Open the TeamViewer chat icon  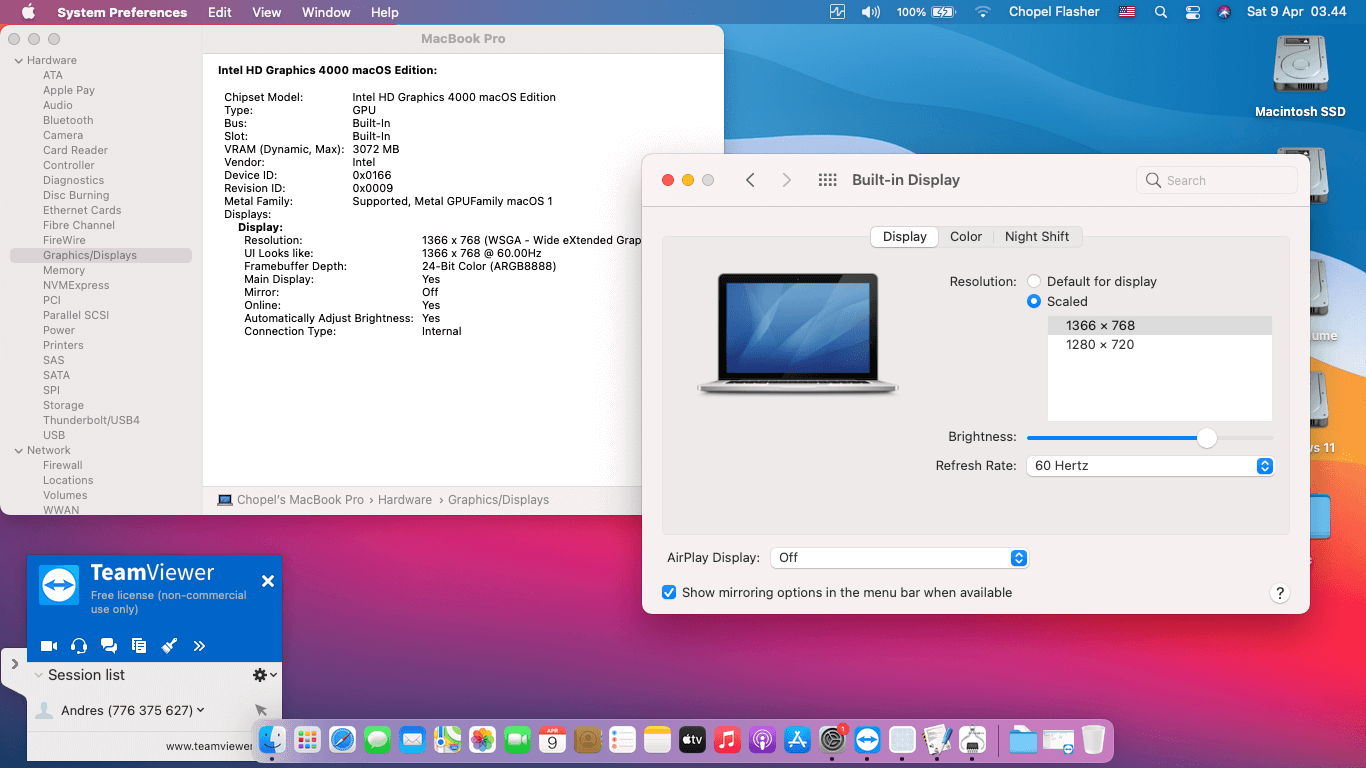tap(109, 646)
